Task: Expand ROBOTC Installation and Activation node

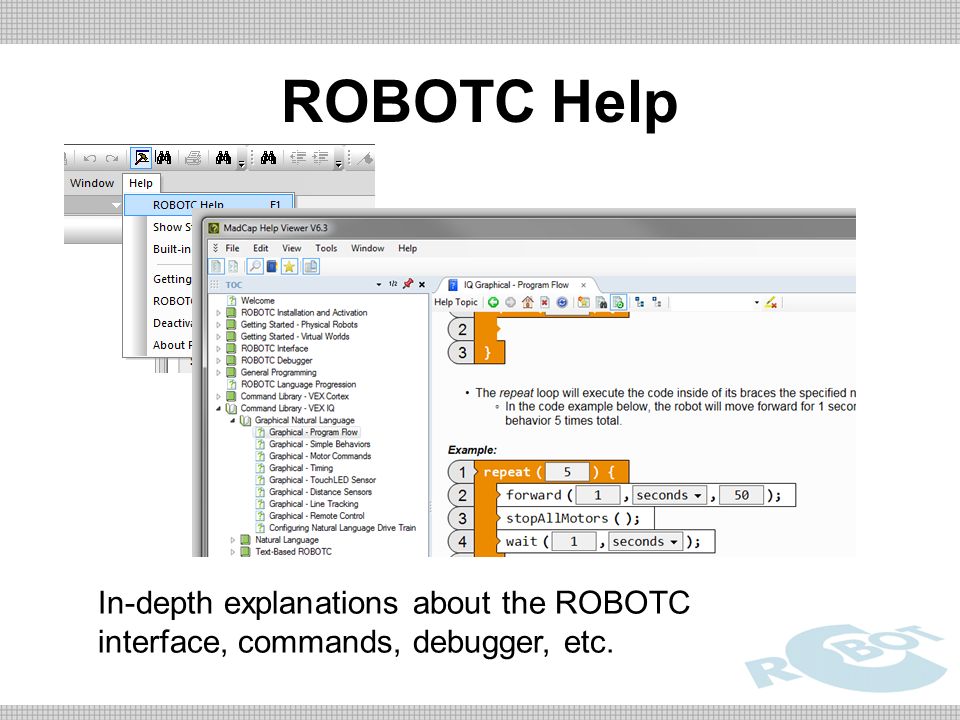Action: point(219,313)
